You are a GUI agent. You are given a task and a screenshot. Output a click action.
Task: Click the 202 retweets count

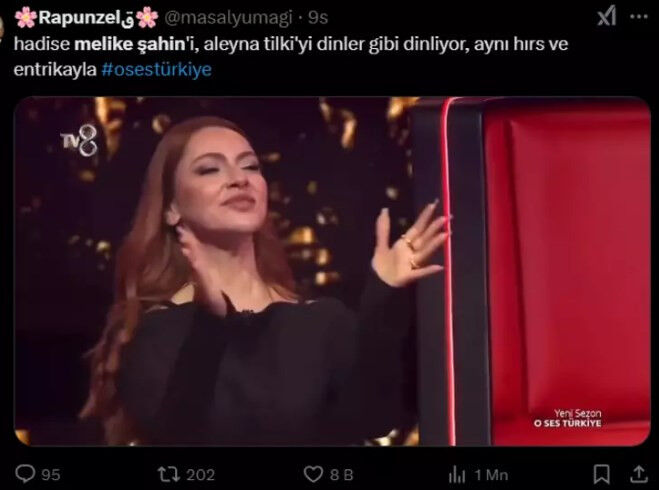click(x=200, y=474)
